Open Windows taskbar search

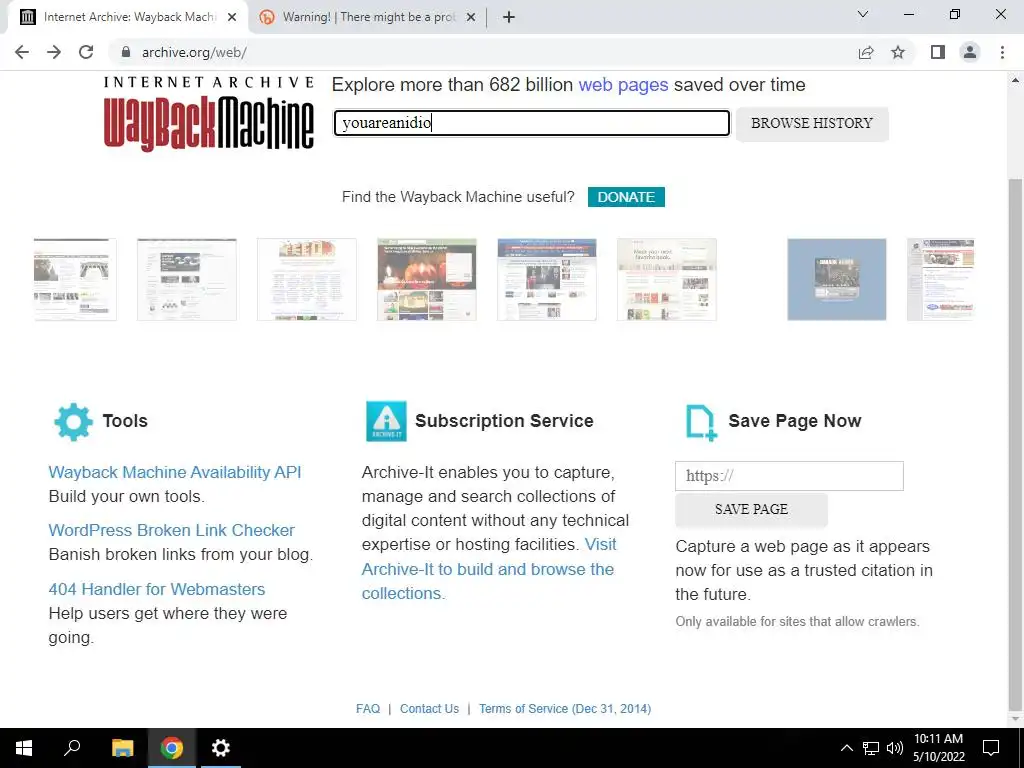pyautogui.click(x=72, y=748)
